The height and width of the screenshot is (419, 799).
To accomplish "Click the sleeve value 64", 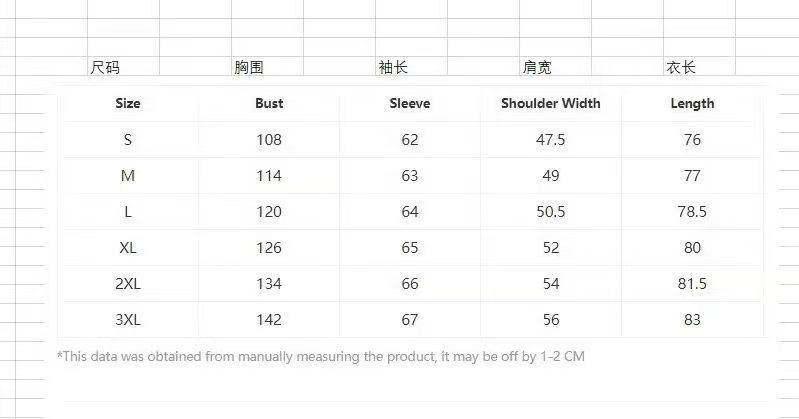I will pyautogui.click(x=409, y=212).
